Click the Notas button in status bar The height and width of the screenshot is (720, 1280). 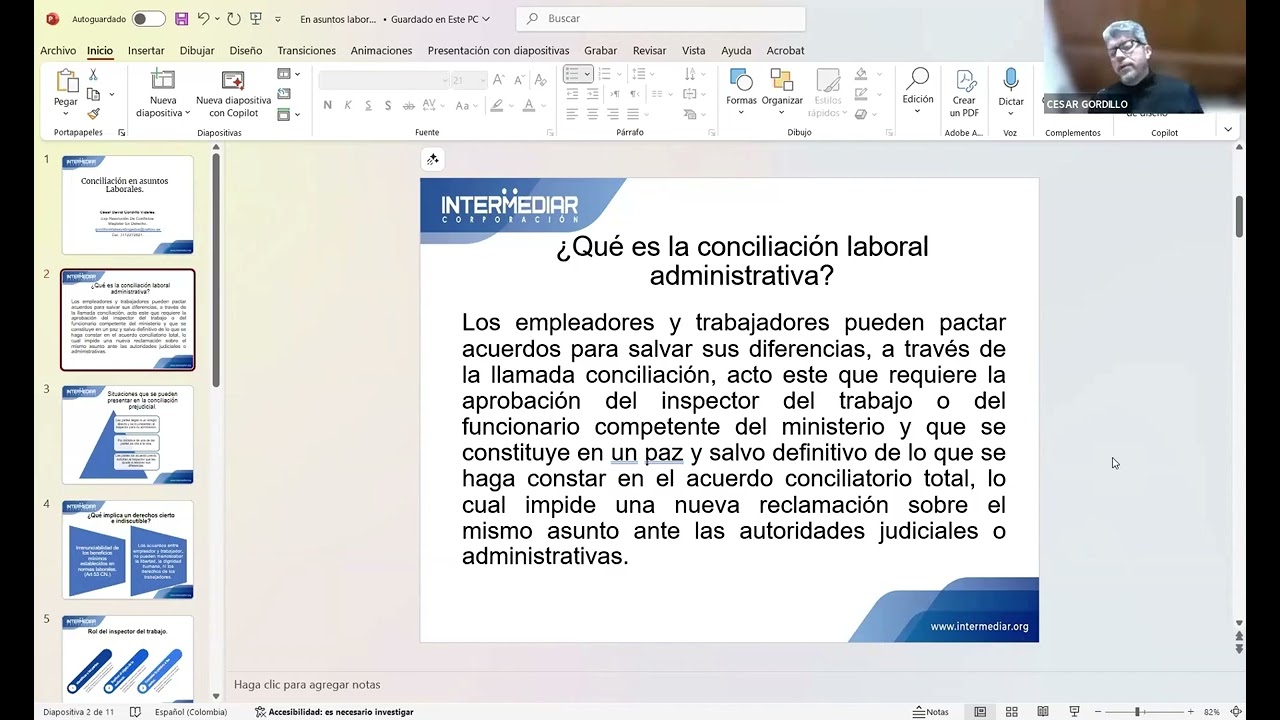point(931,712)
